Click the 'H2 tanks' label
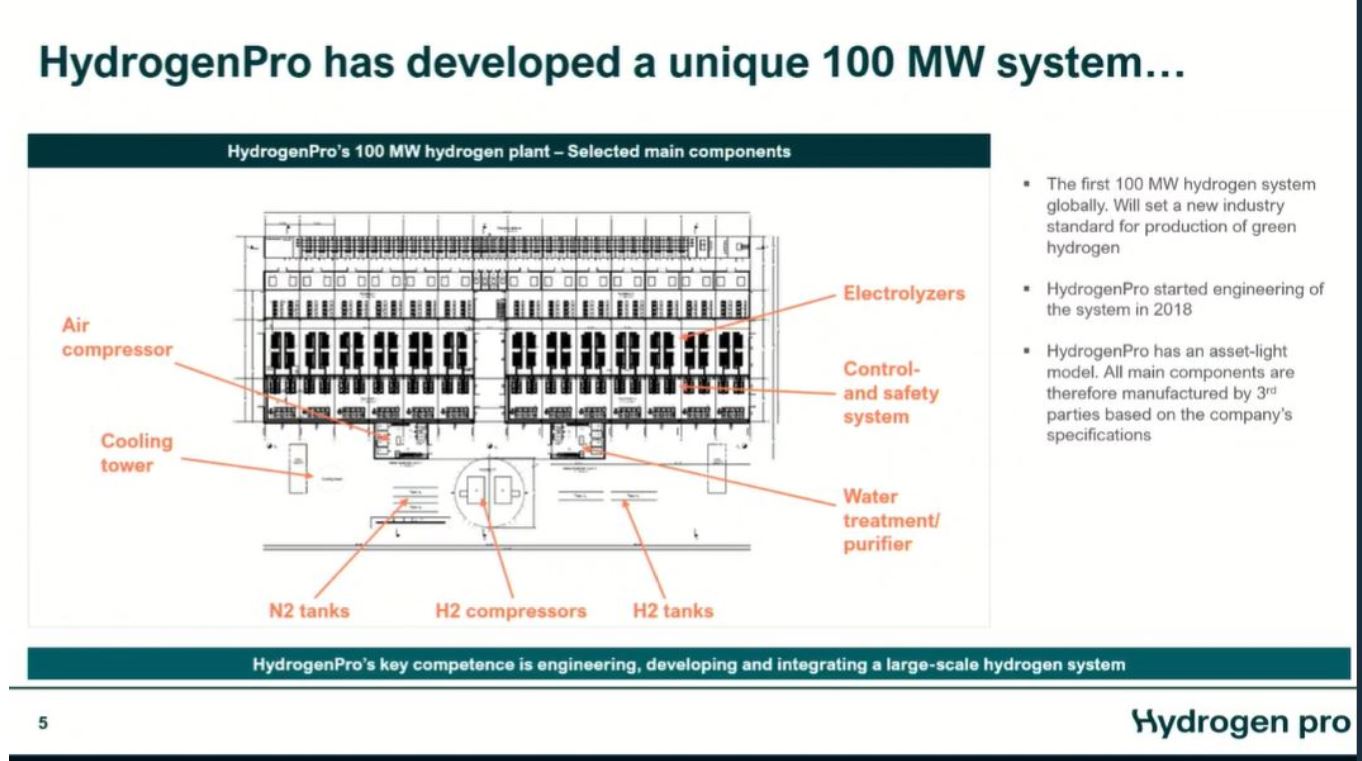 coord(674,607)
